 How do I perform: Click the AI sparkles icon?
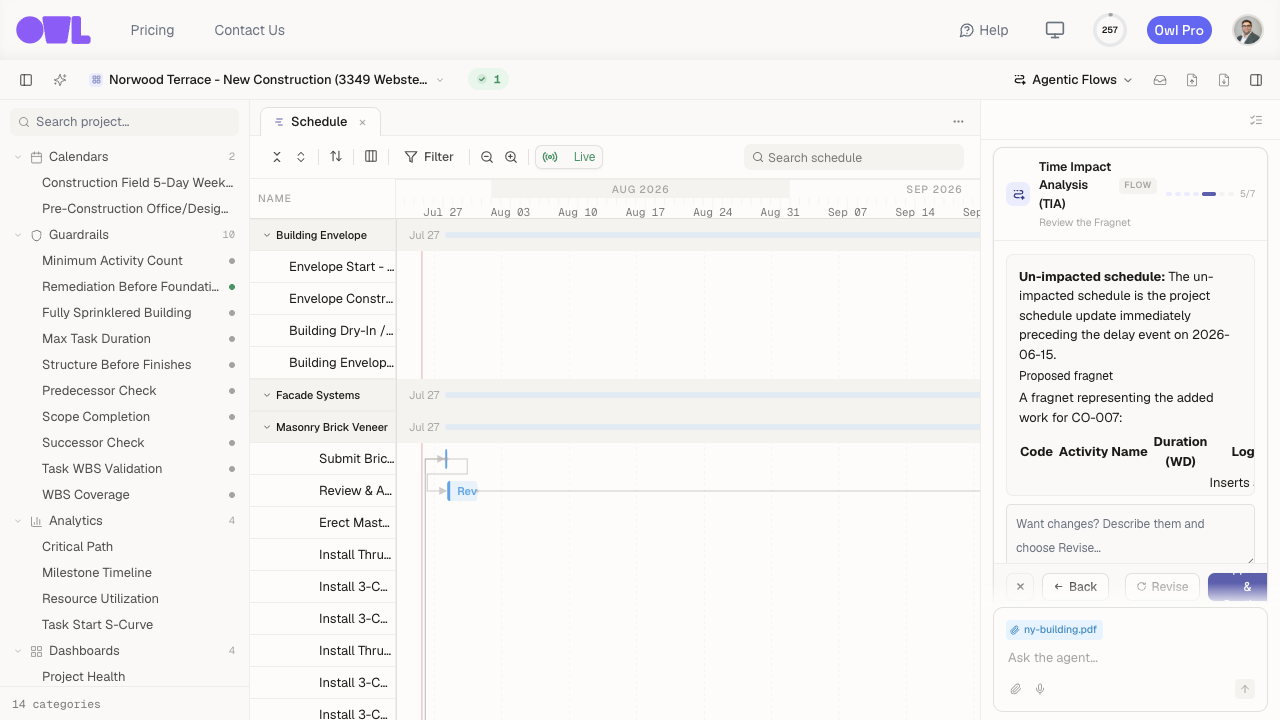(x=60, y=80)
